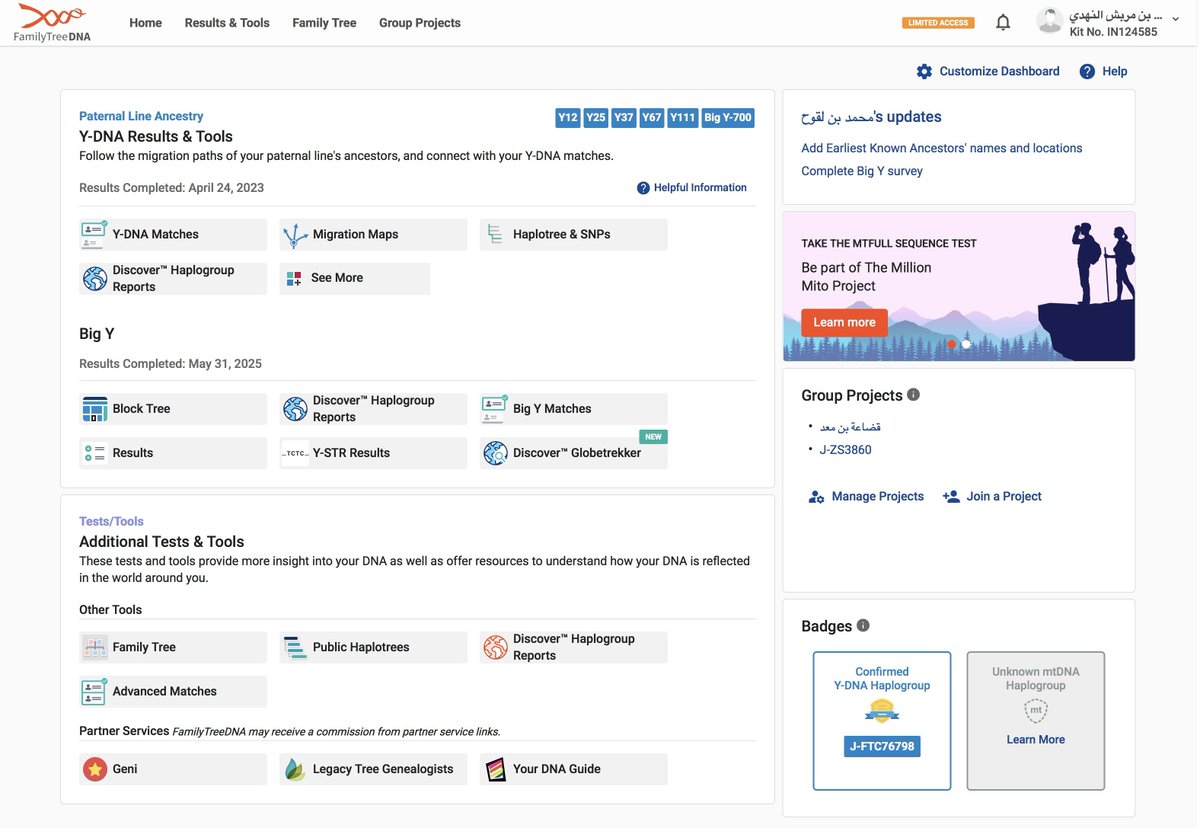The image size is (1200, 828).
Task: Click the Discover Globetrekker icon
Action: click(495, 454)
